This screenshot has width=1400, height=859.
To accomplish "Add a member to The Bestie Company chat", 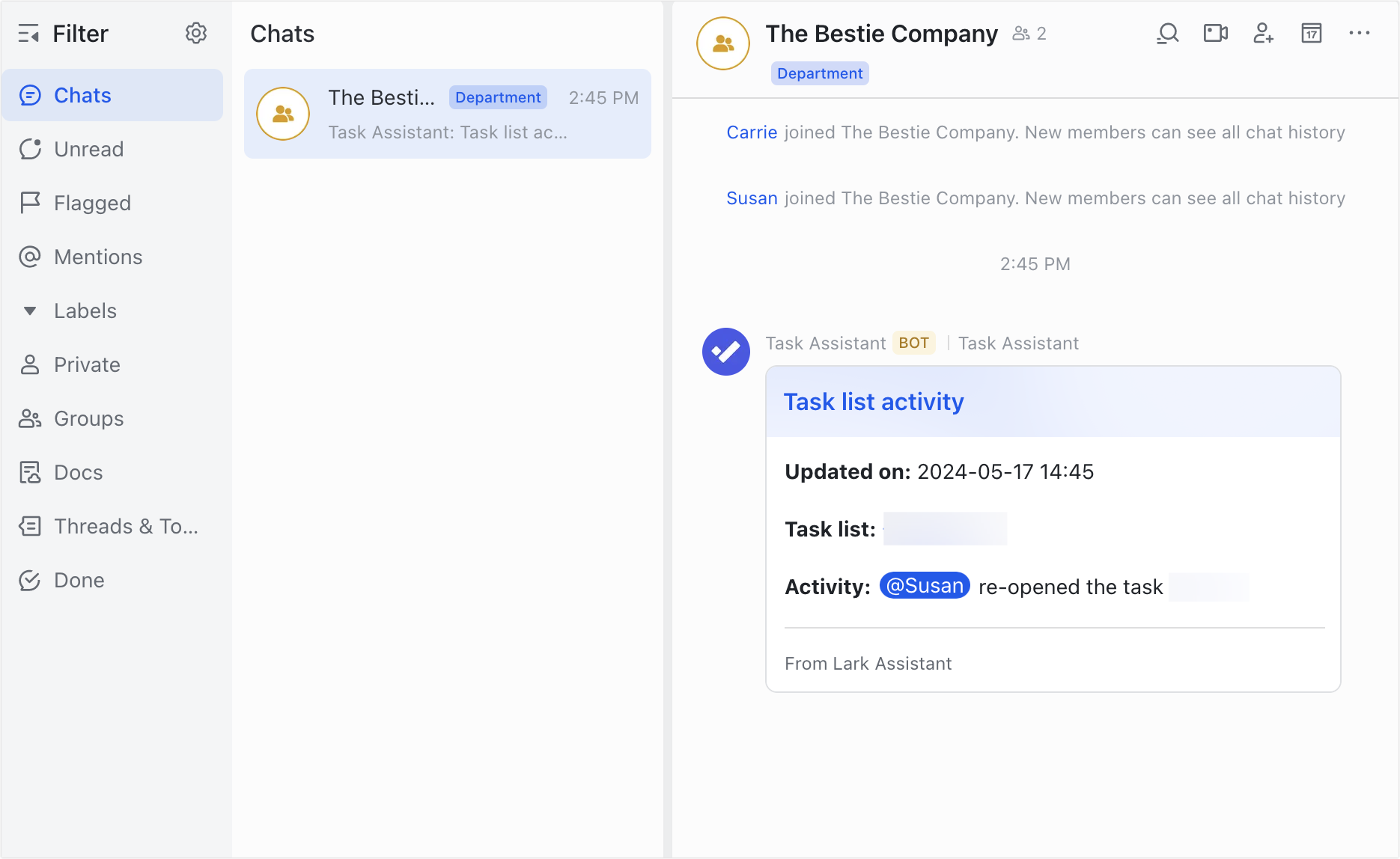I will click(1263, 33).
